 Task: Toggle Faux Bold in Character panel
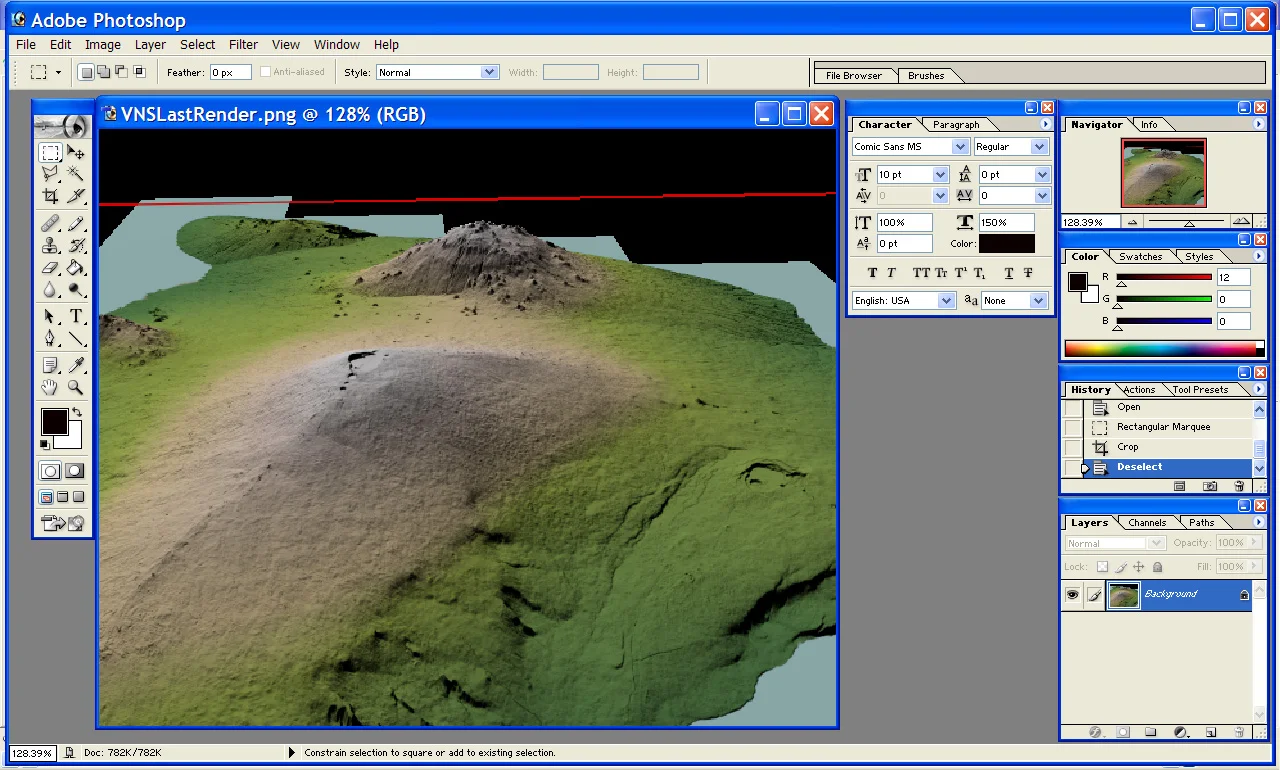coord(872,273)
